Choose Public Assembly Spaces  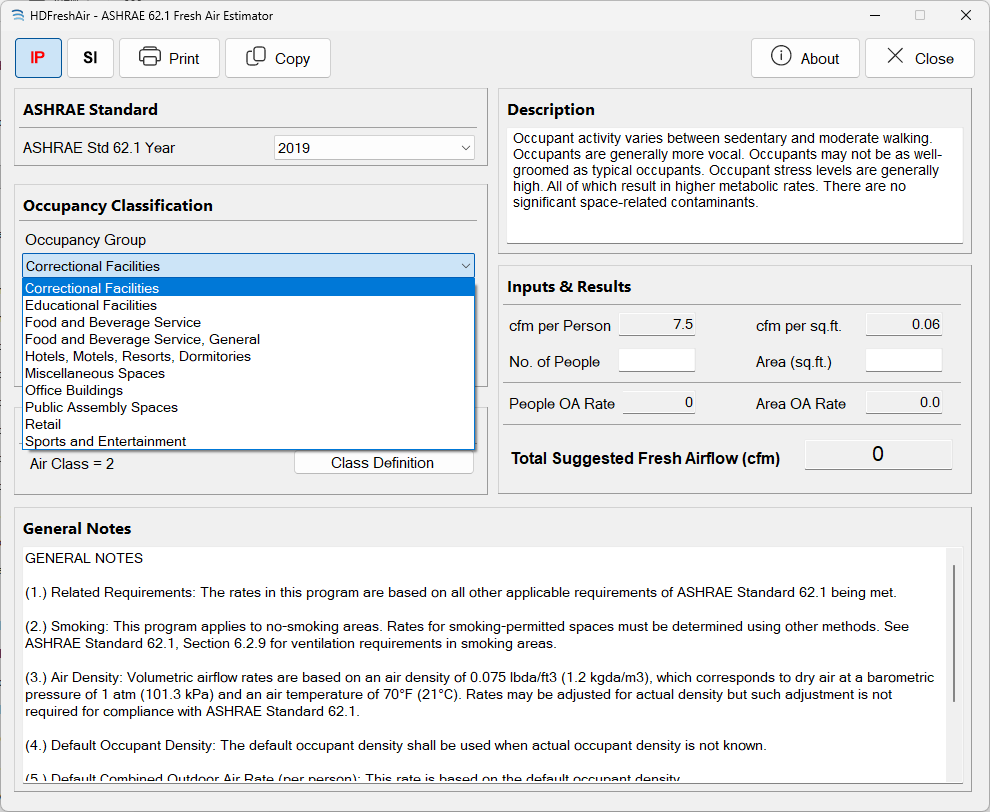(249, 407)
